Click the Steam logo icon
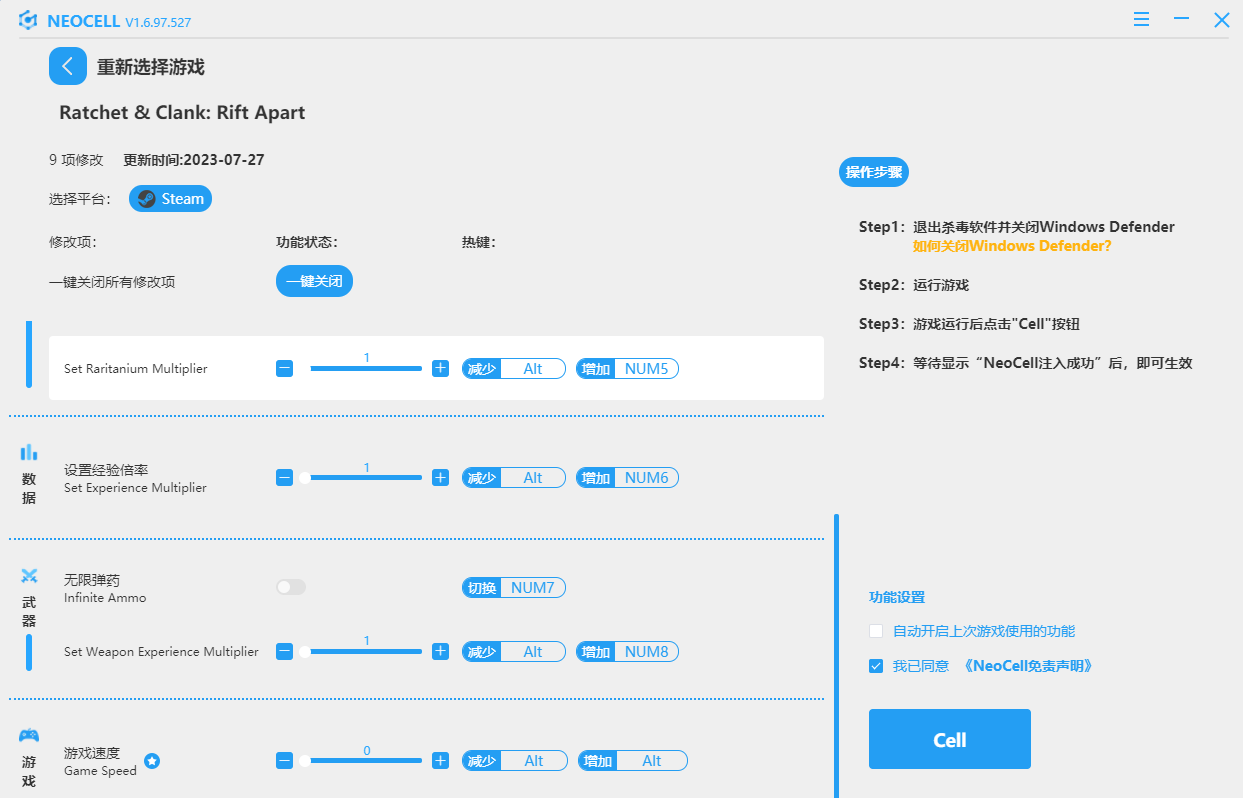Viewport: 1243px width, 798px height. (147, 199)
